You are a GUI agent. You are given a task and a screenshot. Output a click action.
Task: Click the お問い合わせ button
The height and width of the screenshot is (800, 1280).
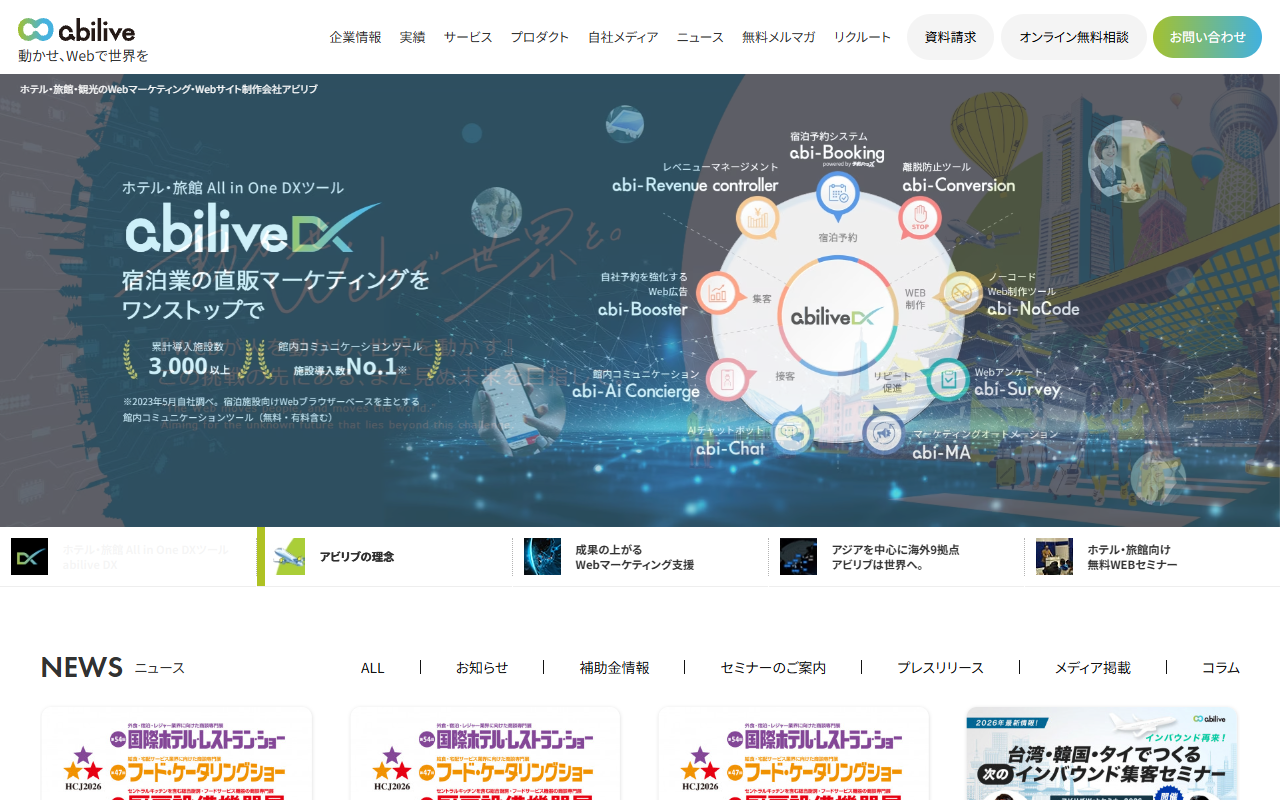click(1207, 36)
